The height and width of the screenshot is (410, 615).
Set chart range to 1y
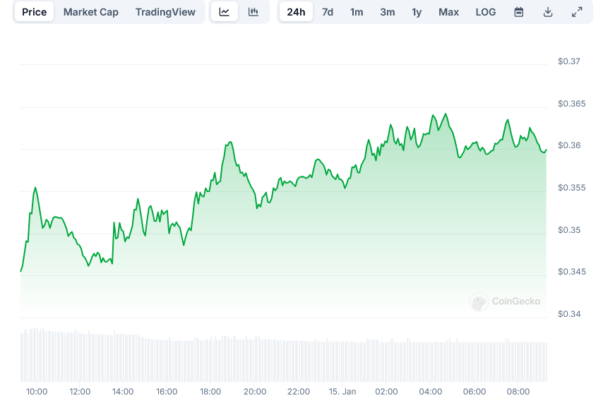417,12
